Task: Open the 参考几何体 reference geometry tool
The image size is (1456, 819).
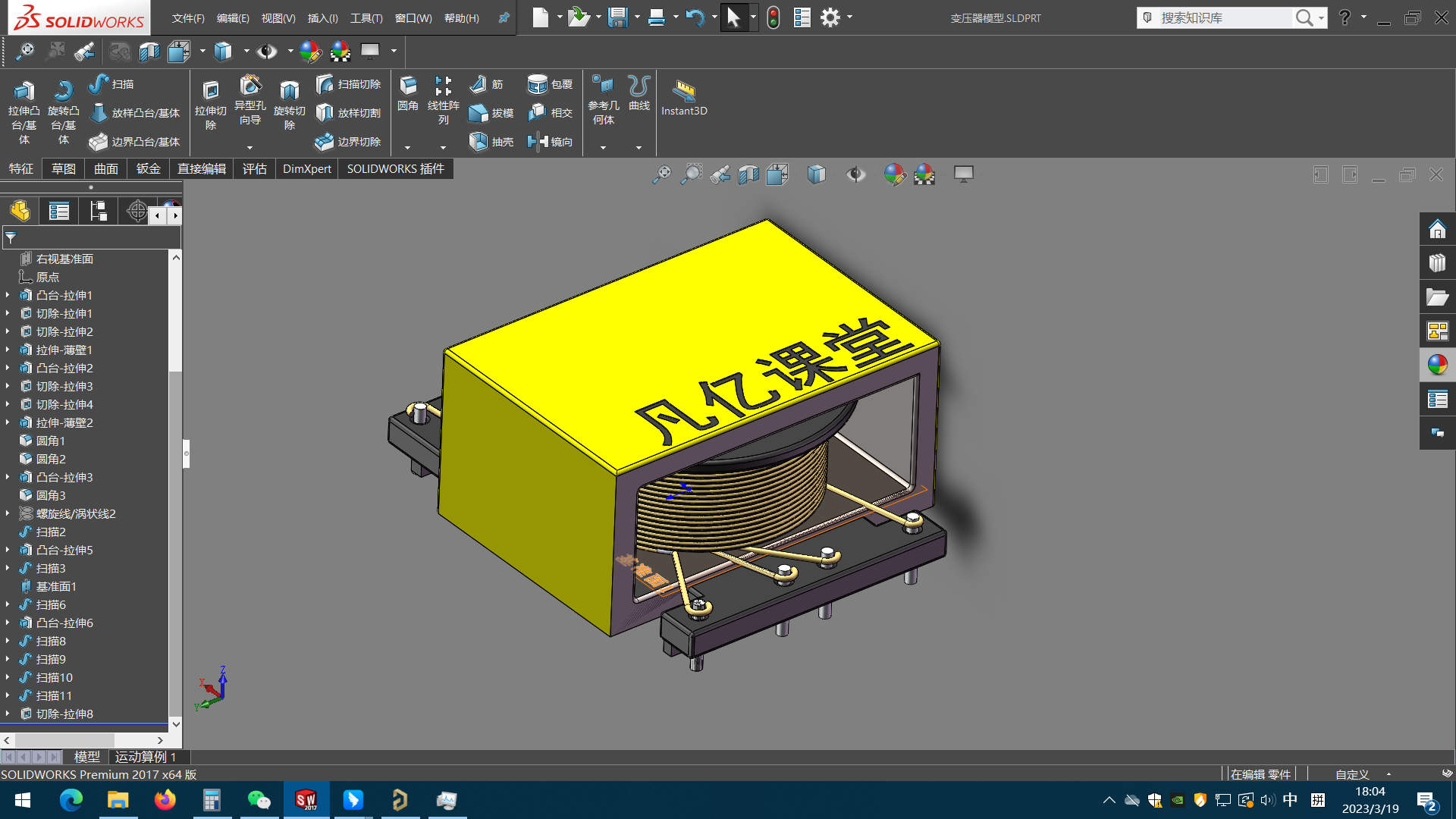Action: click(x=603, y=99)
